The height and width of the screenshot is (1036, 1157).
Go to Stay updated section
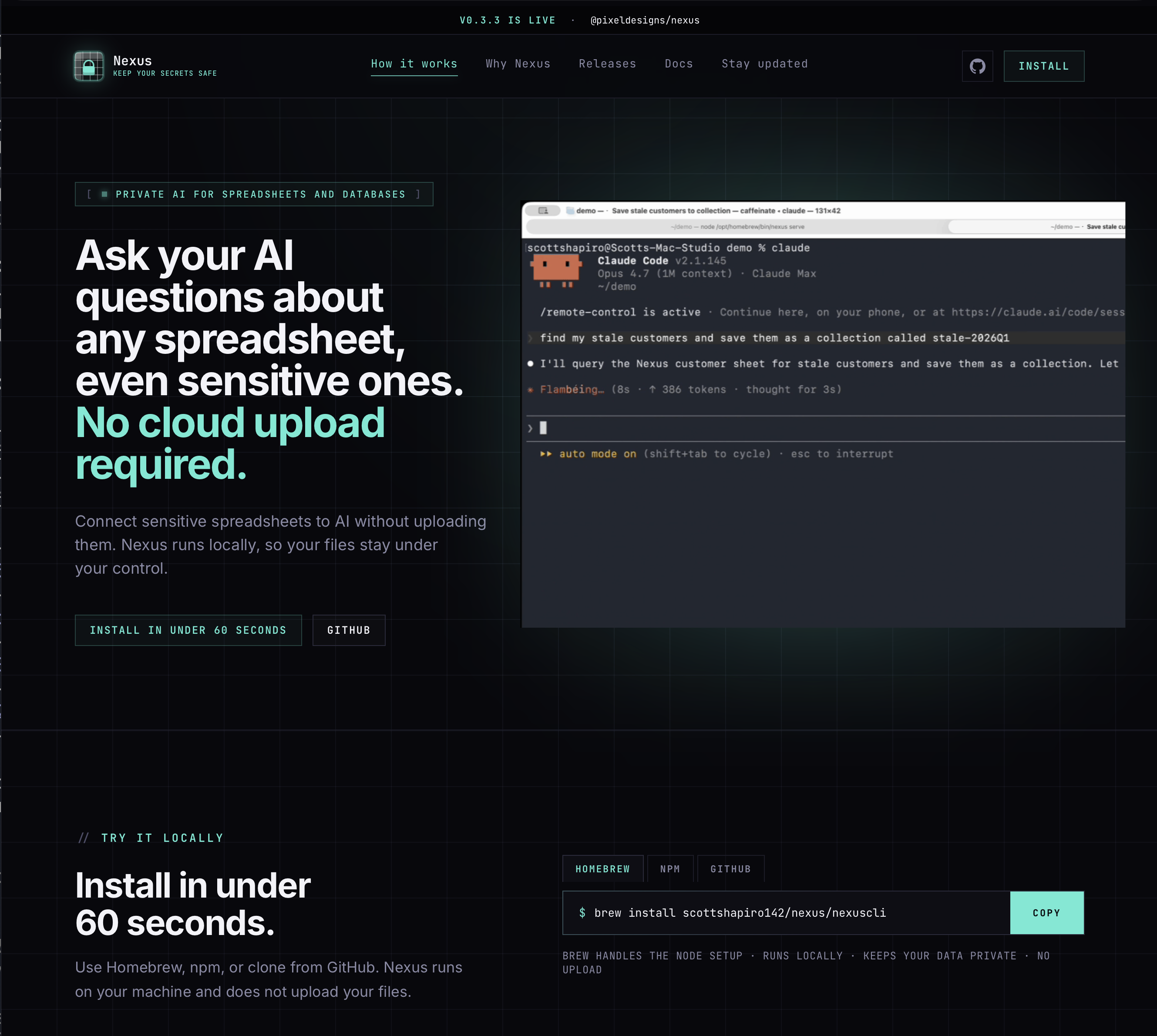[x=765, y=64]
